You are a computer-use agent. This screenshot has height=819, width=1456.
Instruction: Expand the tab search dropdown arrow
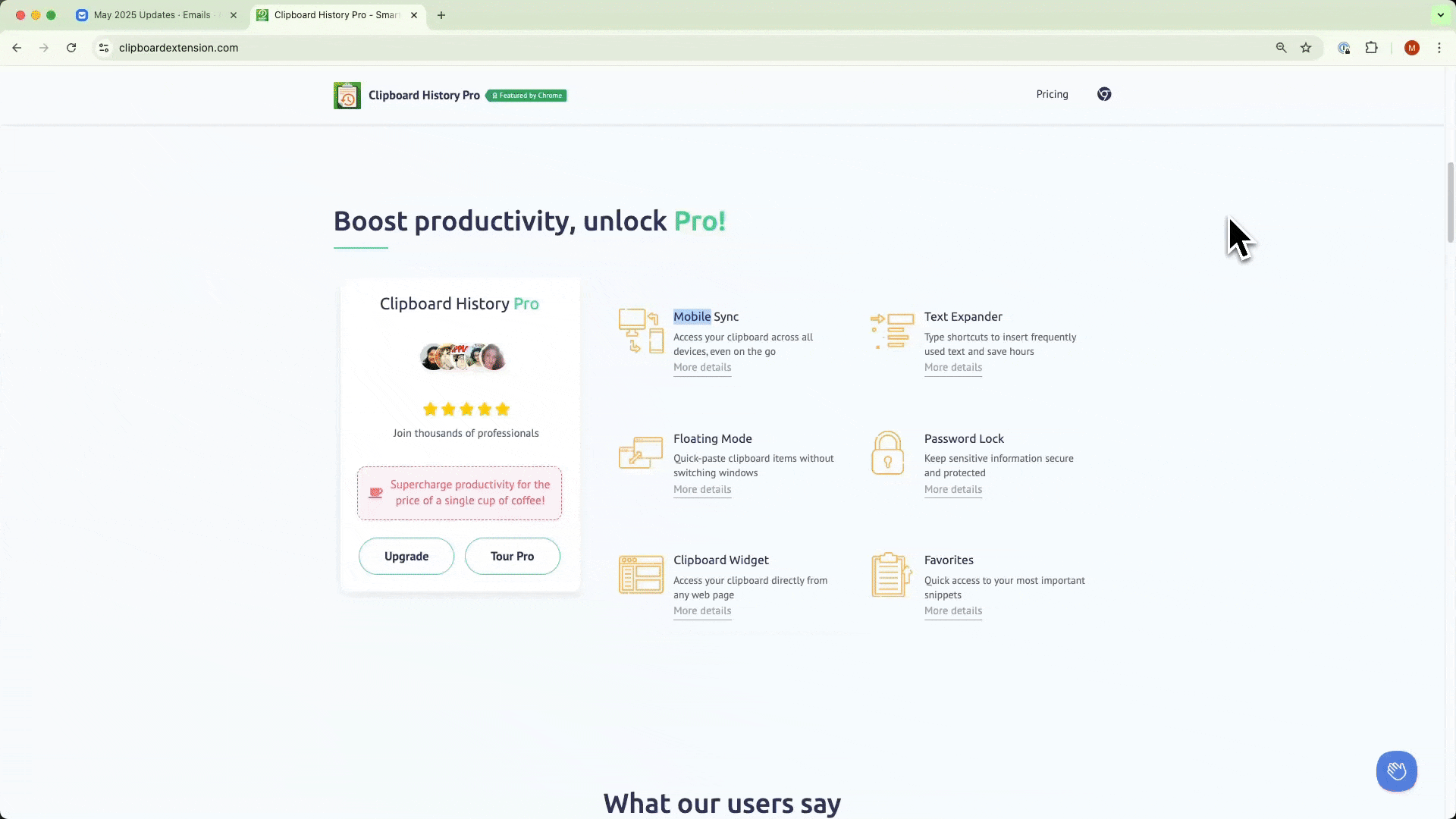(1440, 14)
